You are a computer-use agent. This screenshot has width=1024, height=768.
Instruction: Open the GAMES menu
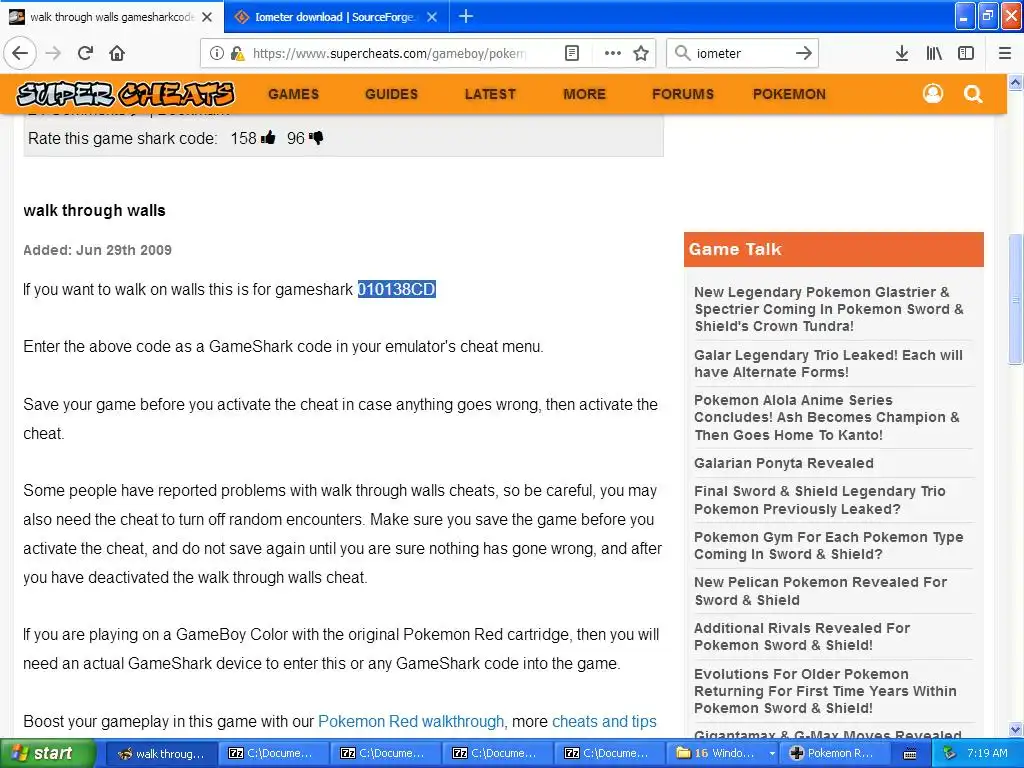coord(293,94)
